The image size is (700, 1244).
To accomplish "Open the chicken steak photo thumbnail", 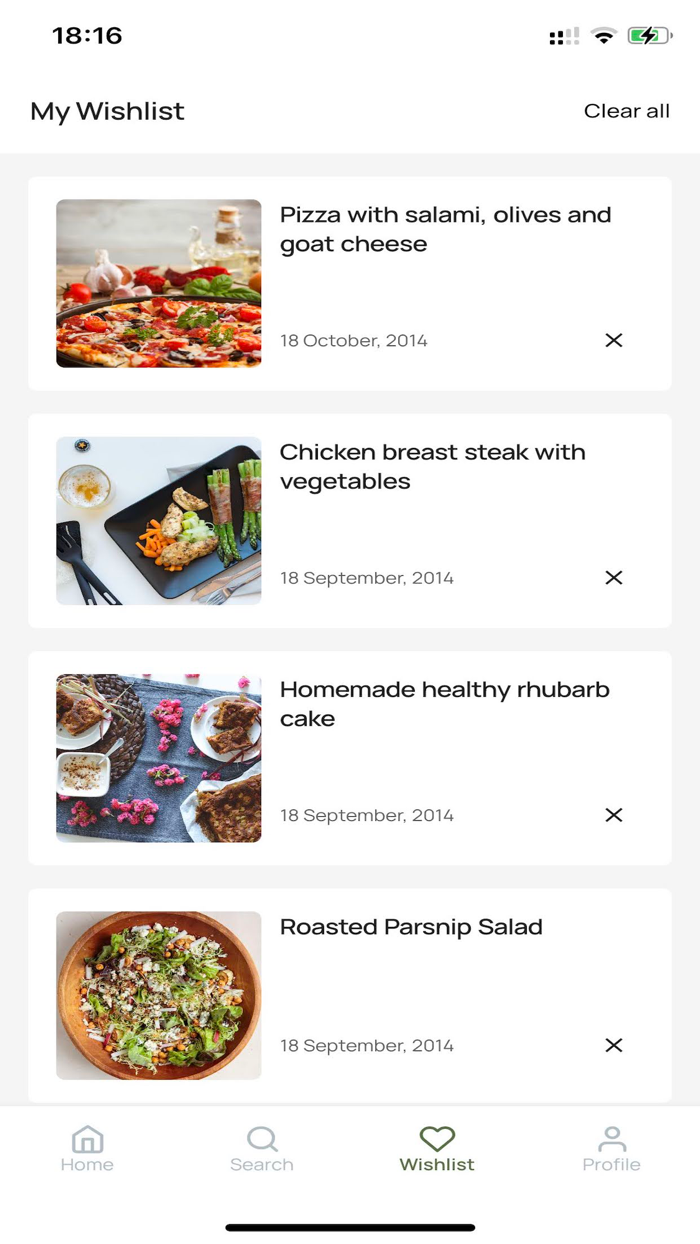I will click(159, 520).
